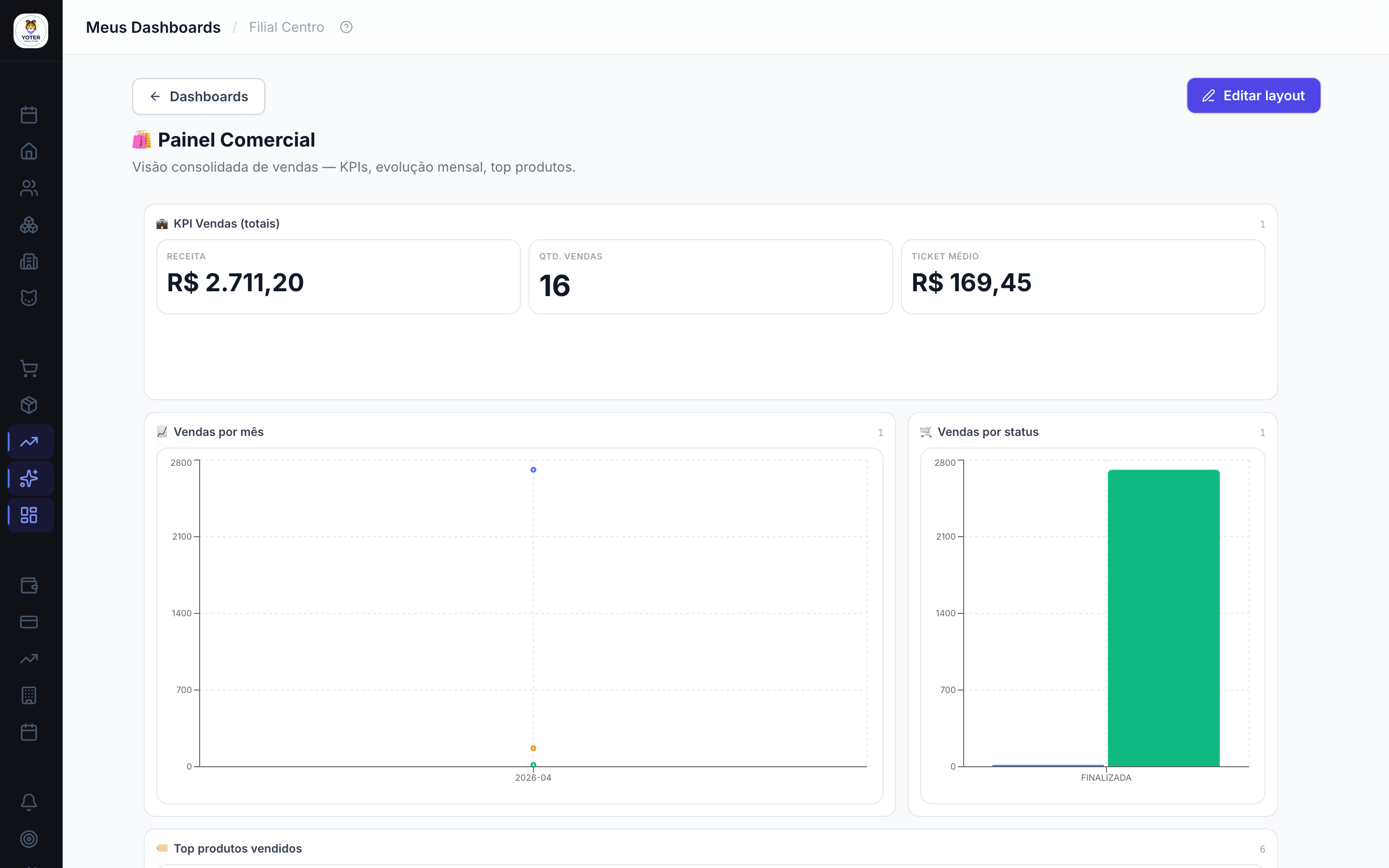1389x868 pixels.
Task: Click the green FINALIZADA bar in the status chart
Action: (x=1163, y=618)
